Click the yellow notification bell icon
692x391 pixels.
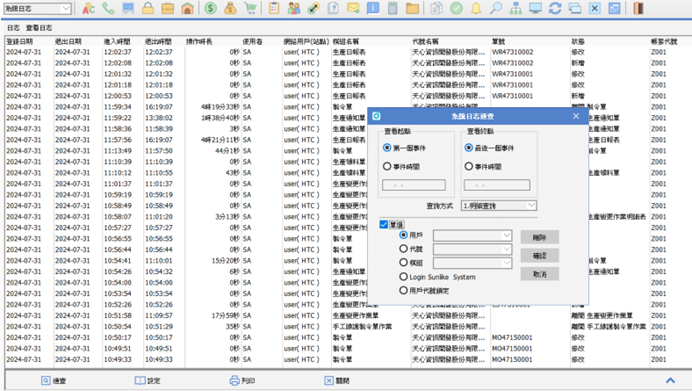click(x=476, y=8)
